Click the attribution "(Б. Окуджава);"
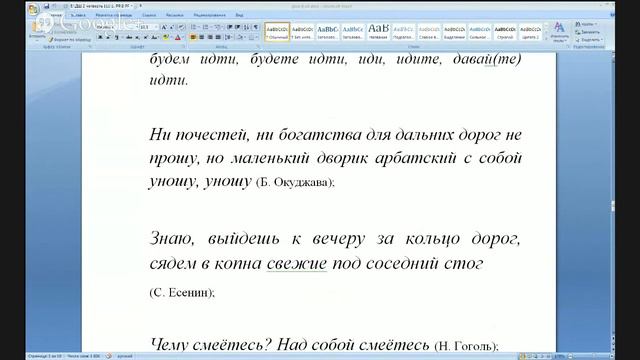The image size is (640, 360). point(295,182)
